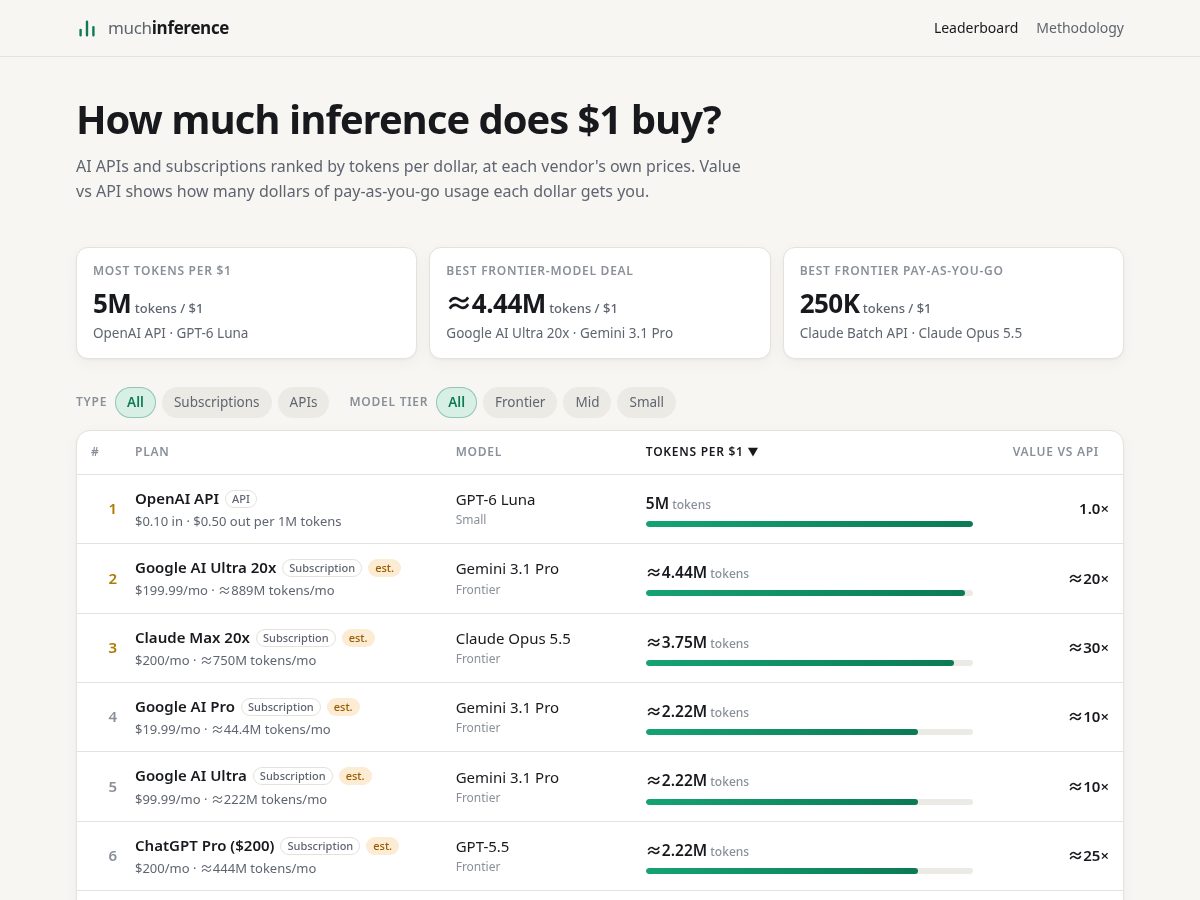
Task: Click the Google AI Pro plan name
Action: pyautogui.click(x=185, y=707)
